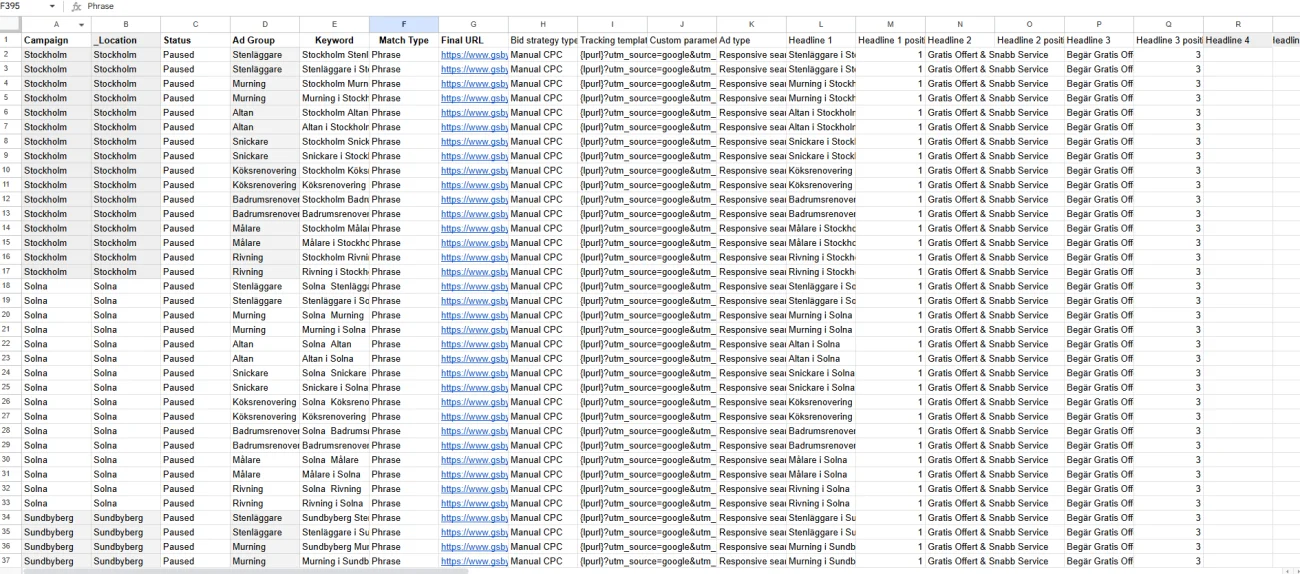Open the name box dropdown arrow
The image size is (1300, 574).
click(x=52, y=6)
